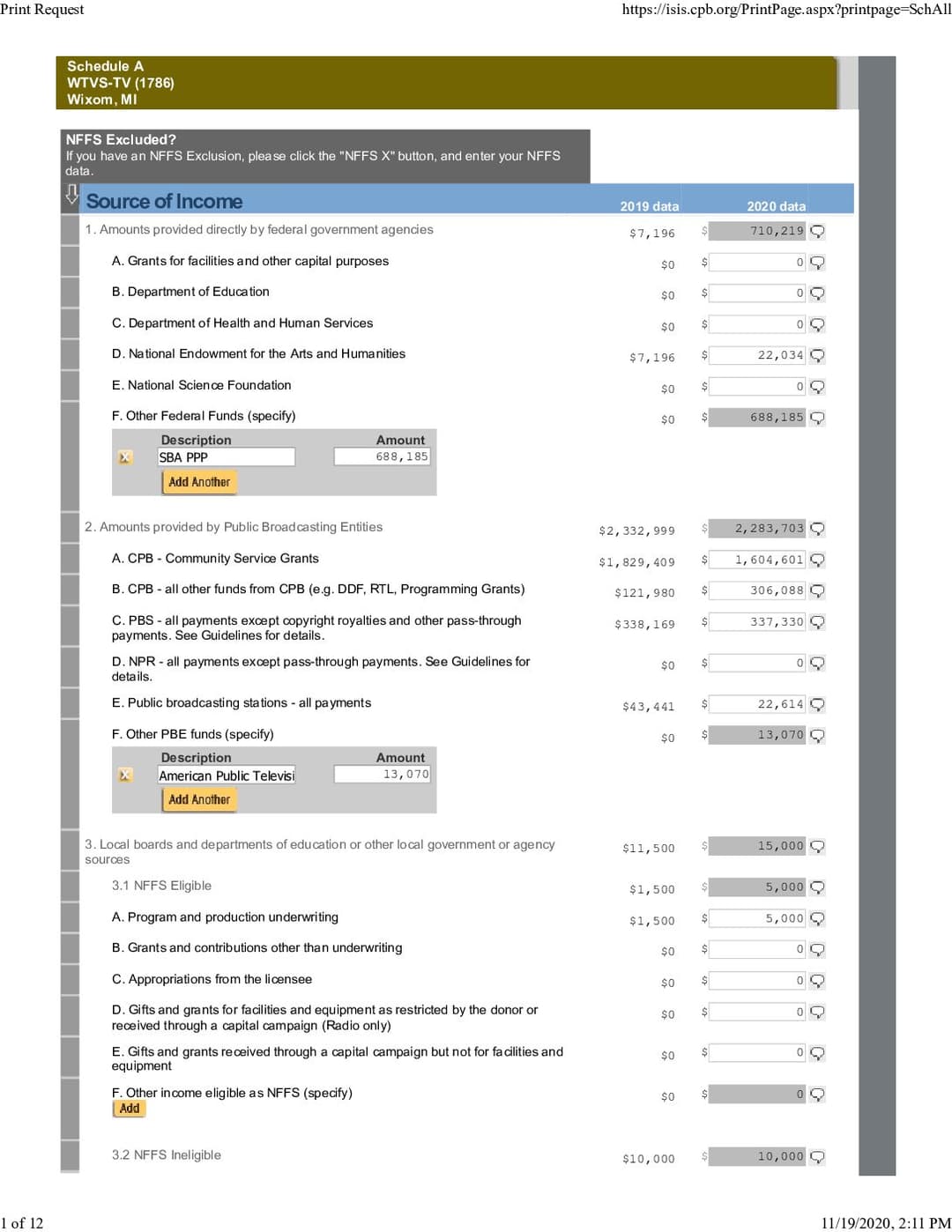Remove American Public Television entry via X icon
Viewport: 952px width, 1232px height.
[x=125, y=775]
